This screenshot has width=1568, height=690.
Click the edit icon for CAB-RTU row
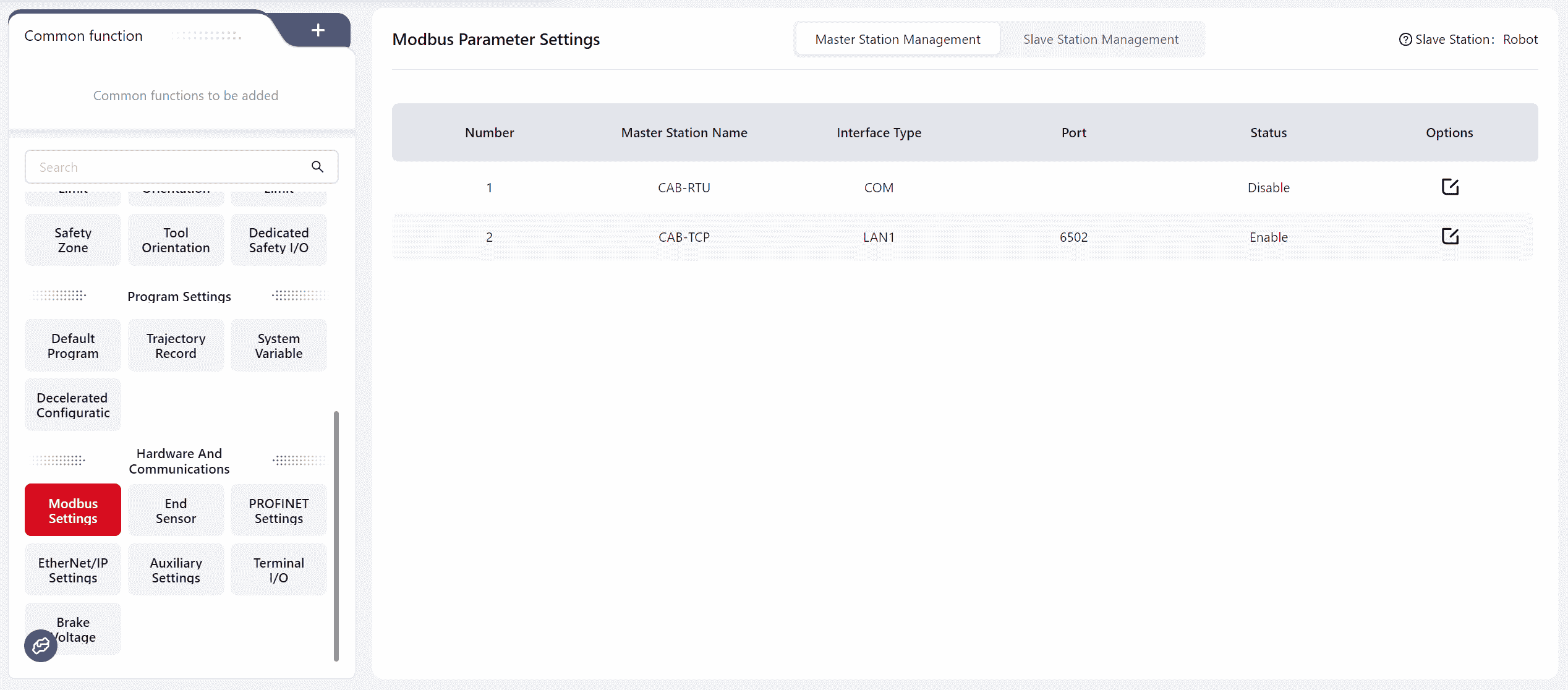point(1449,187)
